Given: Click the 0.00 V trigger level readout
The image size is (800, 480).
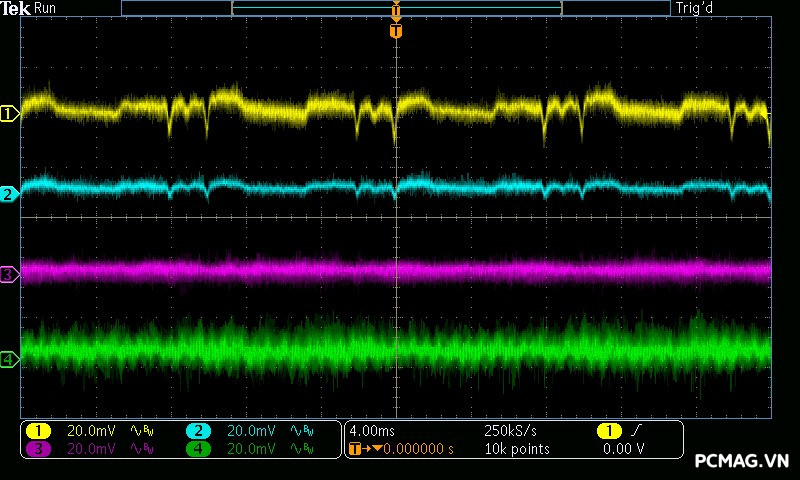Looking at the screenshot, I should coord(623,449).
